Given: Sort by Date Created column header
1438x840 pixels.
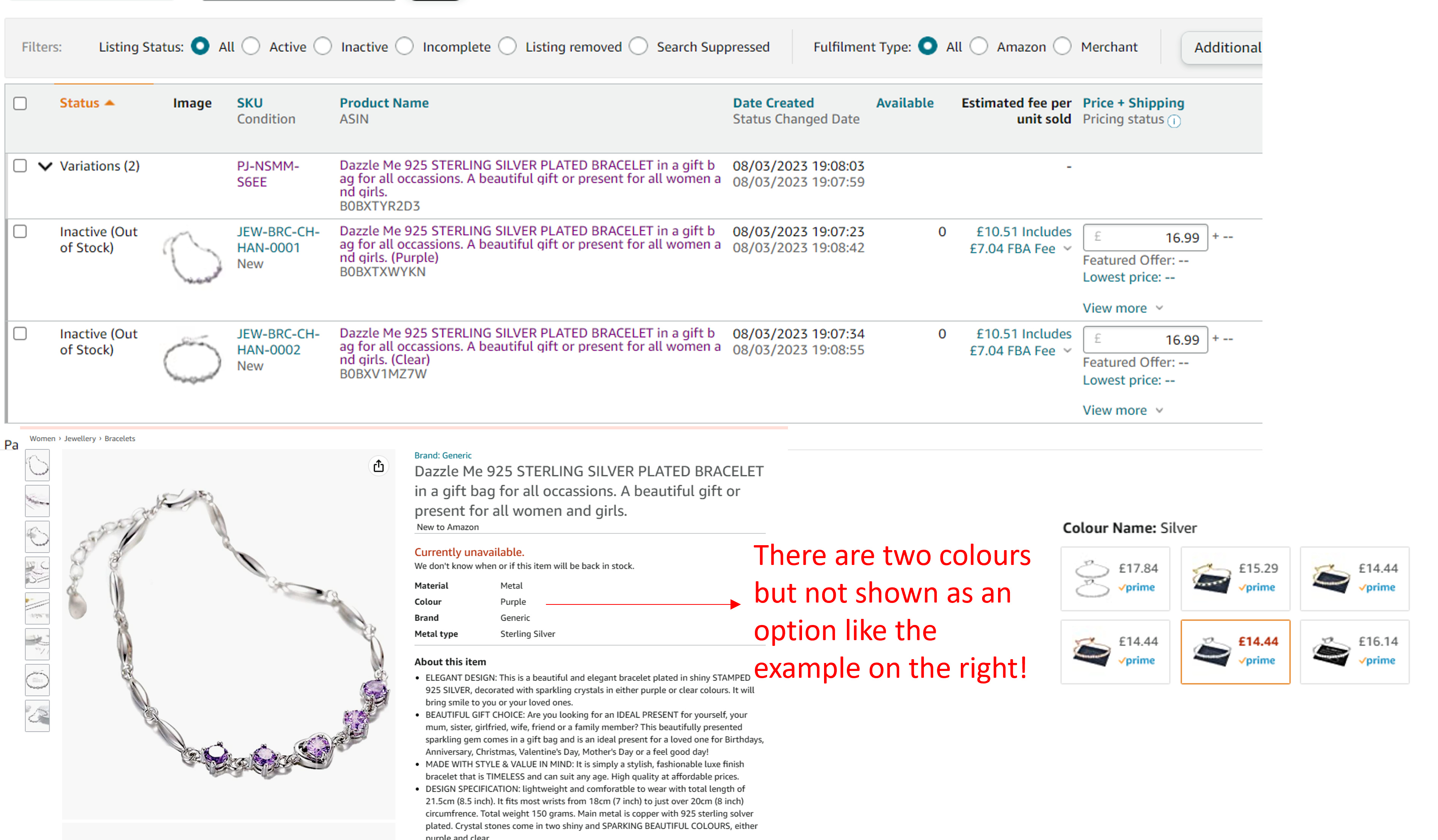Looking at the screenshot, I should point(773,103).
